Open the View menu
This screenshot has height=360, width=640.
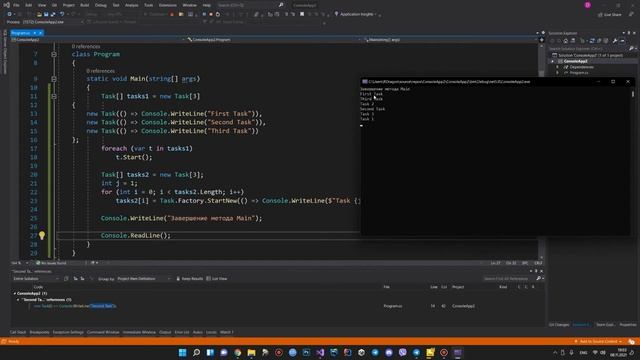coord(42,5)
